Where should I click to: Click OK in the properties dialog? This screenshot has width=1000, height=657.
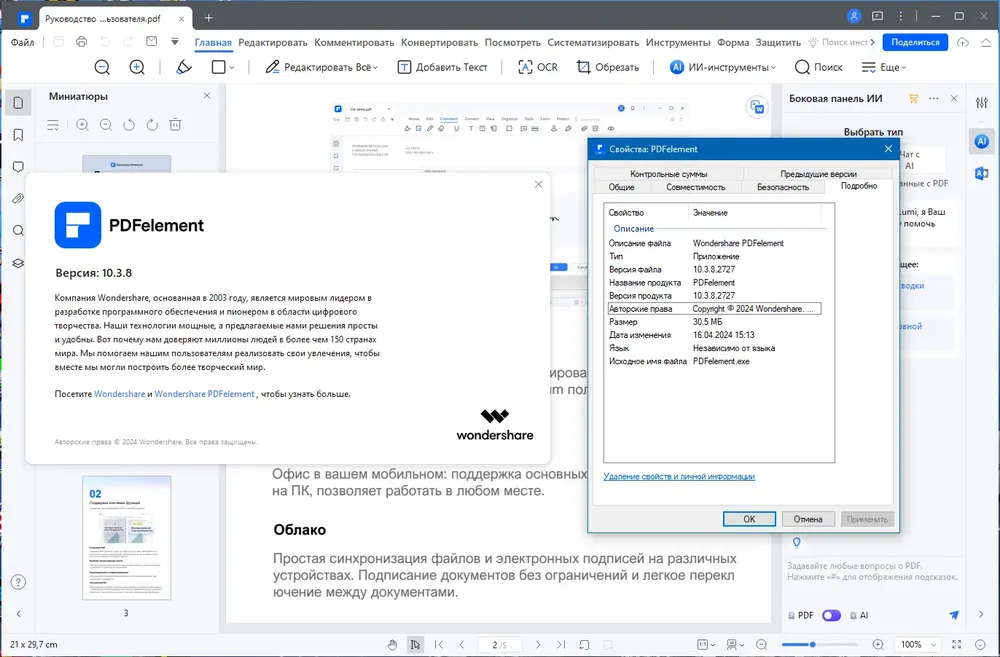click(x=749, y=519)
